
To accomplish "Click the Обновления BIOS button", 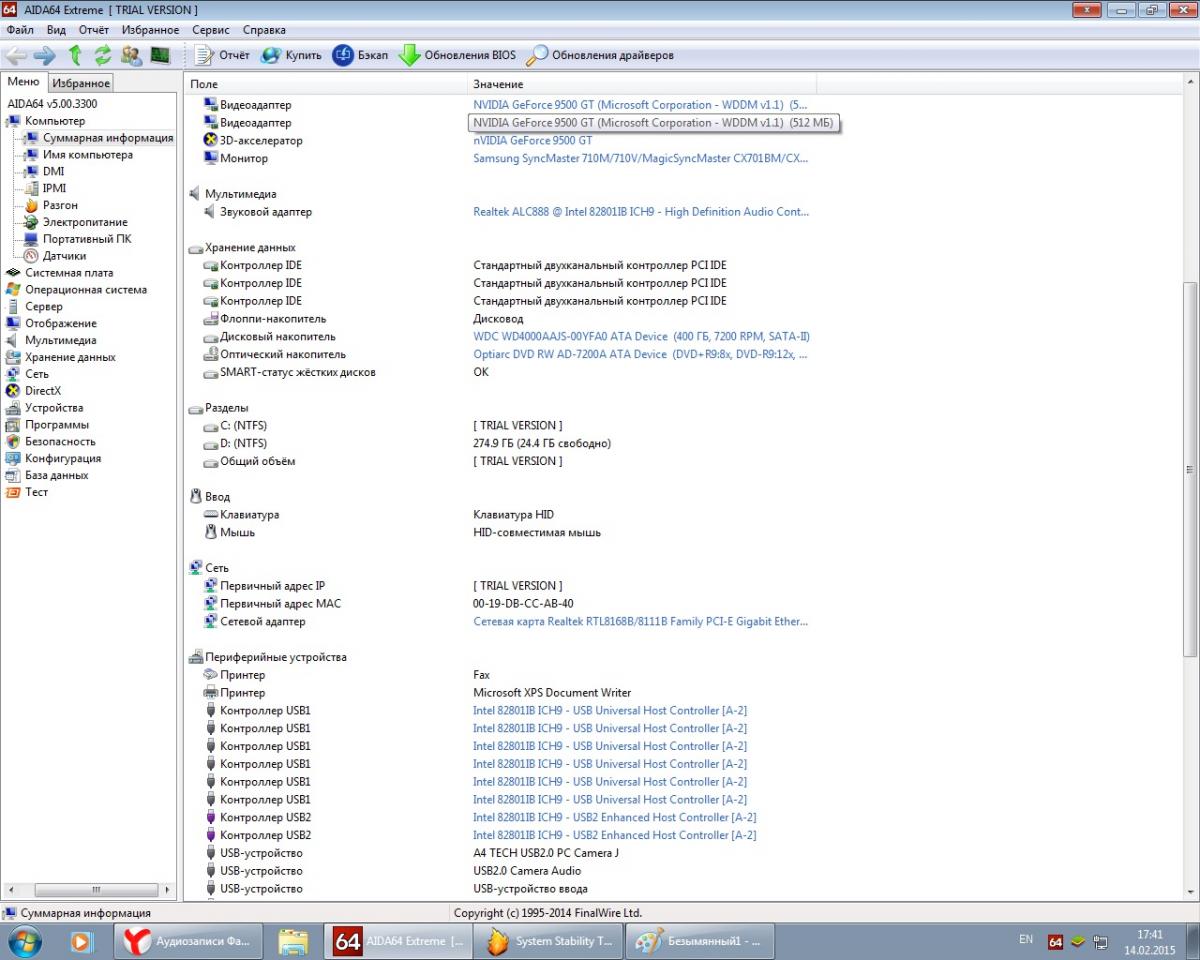I will (x=457, y=55).
